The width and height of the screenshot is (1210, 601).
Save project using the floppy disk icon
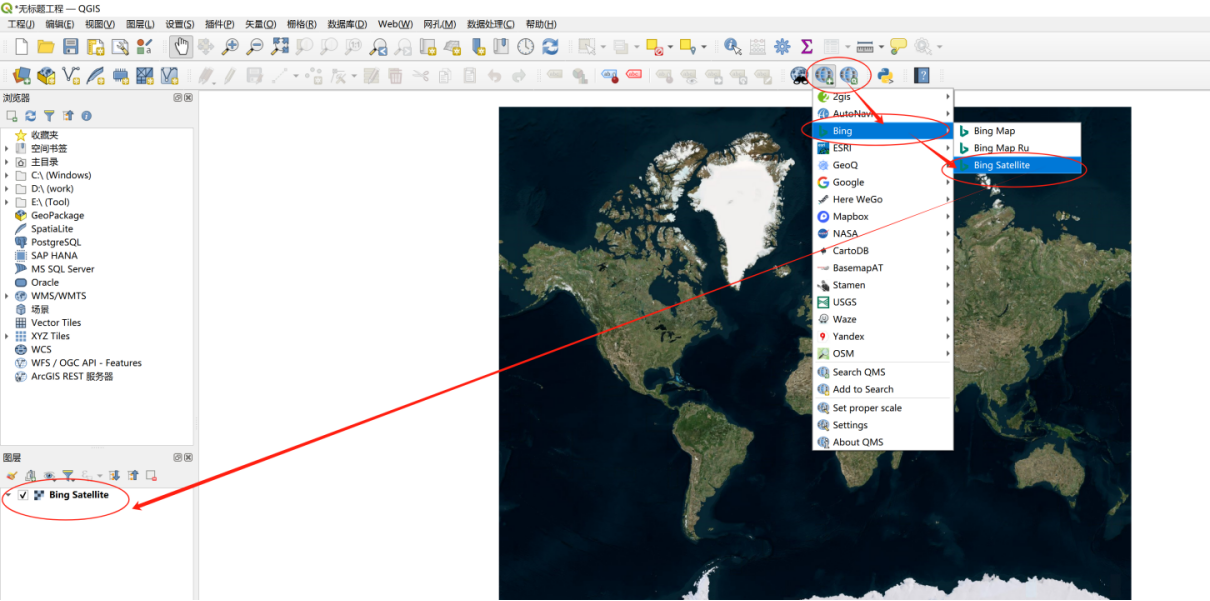[x=71, y=46]
